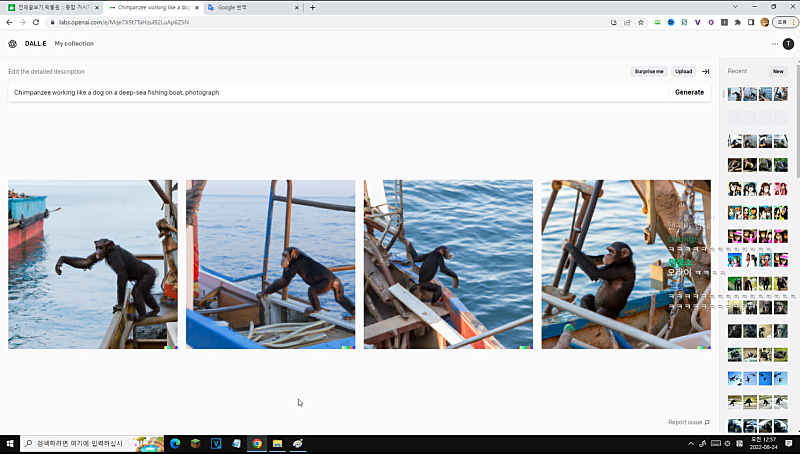The image size is (800, 454).
Task: Go back in browser history
Action: pyautogui.click(x=9, y=22)
